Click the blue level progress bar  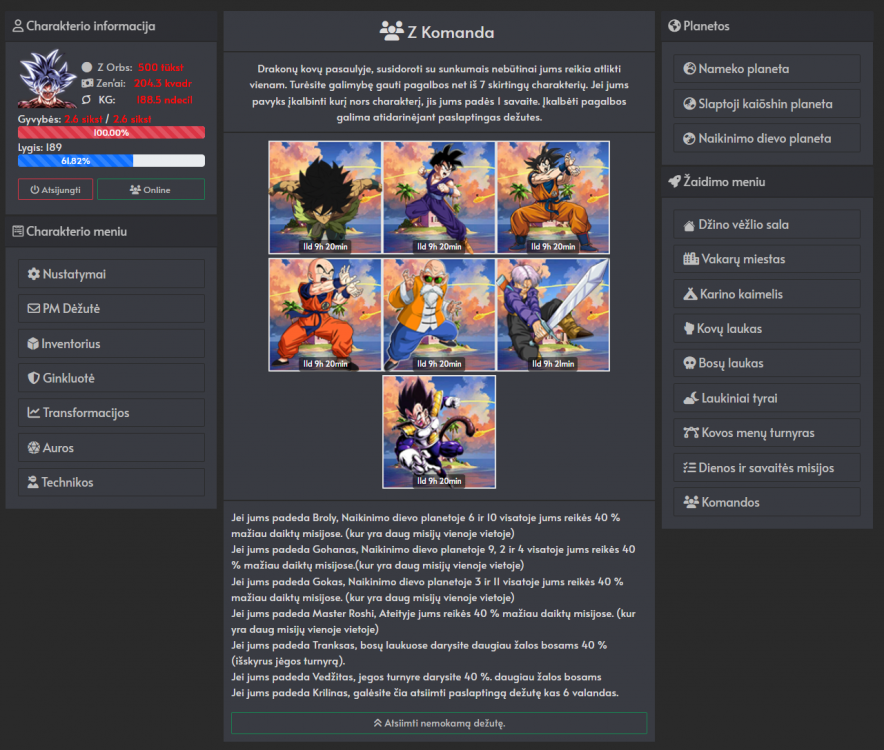(111, 160)
